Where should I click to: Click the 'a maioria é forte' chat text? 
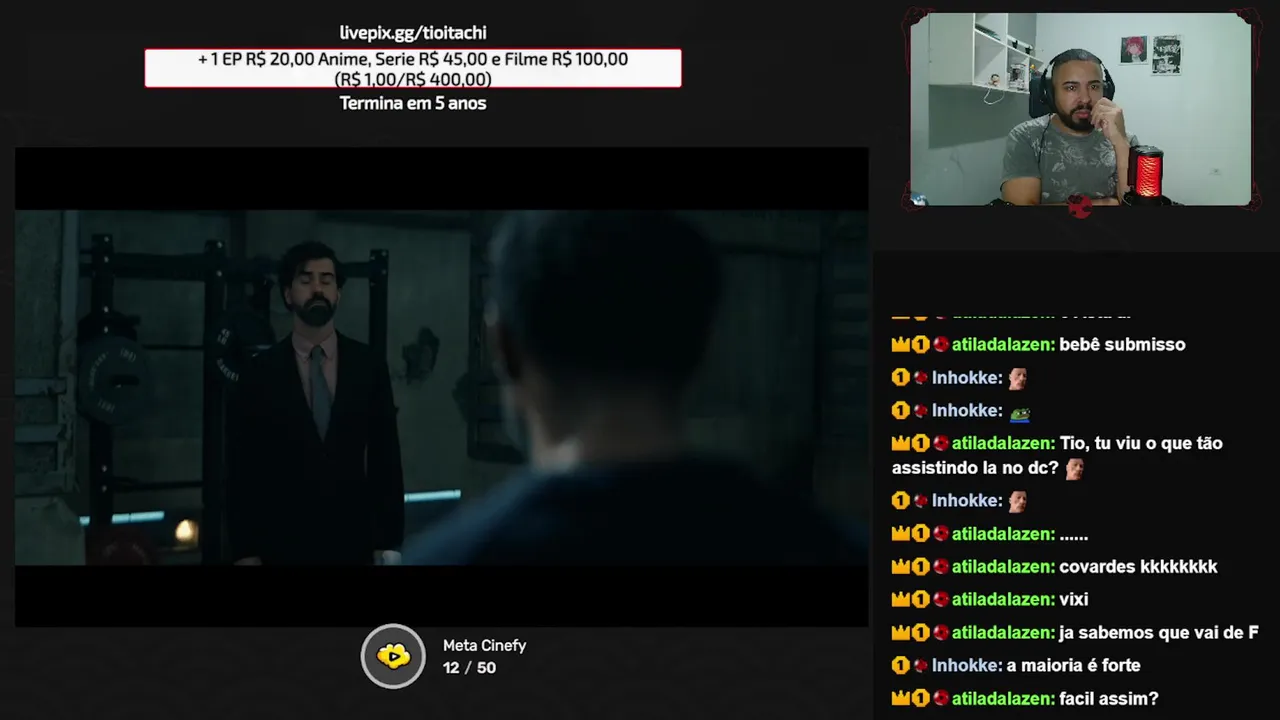click(x=1074, y=666)
